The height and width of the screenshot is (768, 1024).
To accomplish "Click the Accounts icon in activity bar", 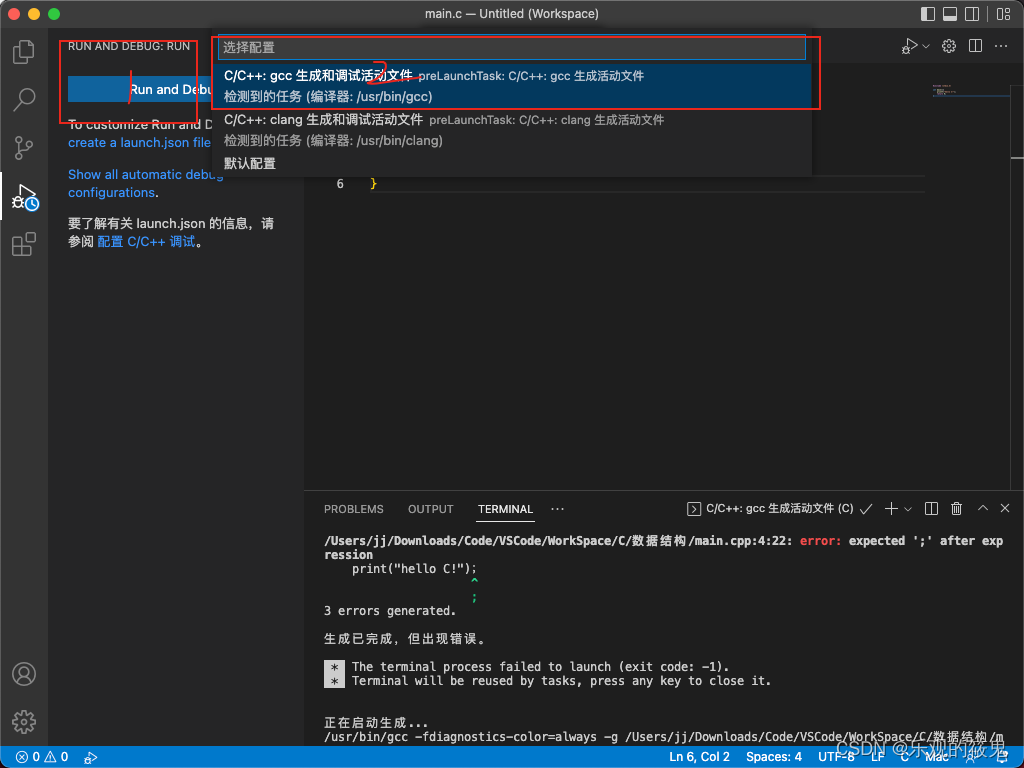I will tap(23, 673).
